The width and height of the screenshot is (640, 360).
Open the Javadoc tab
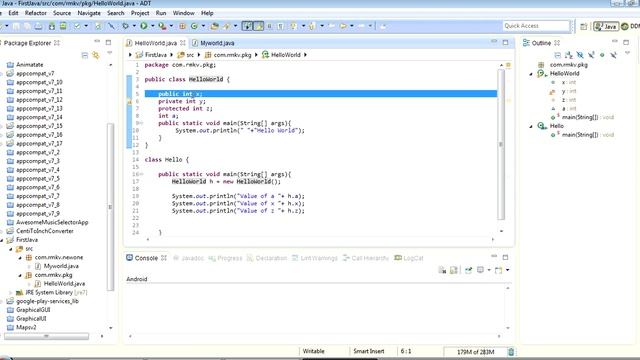click(x=189, y=258)
